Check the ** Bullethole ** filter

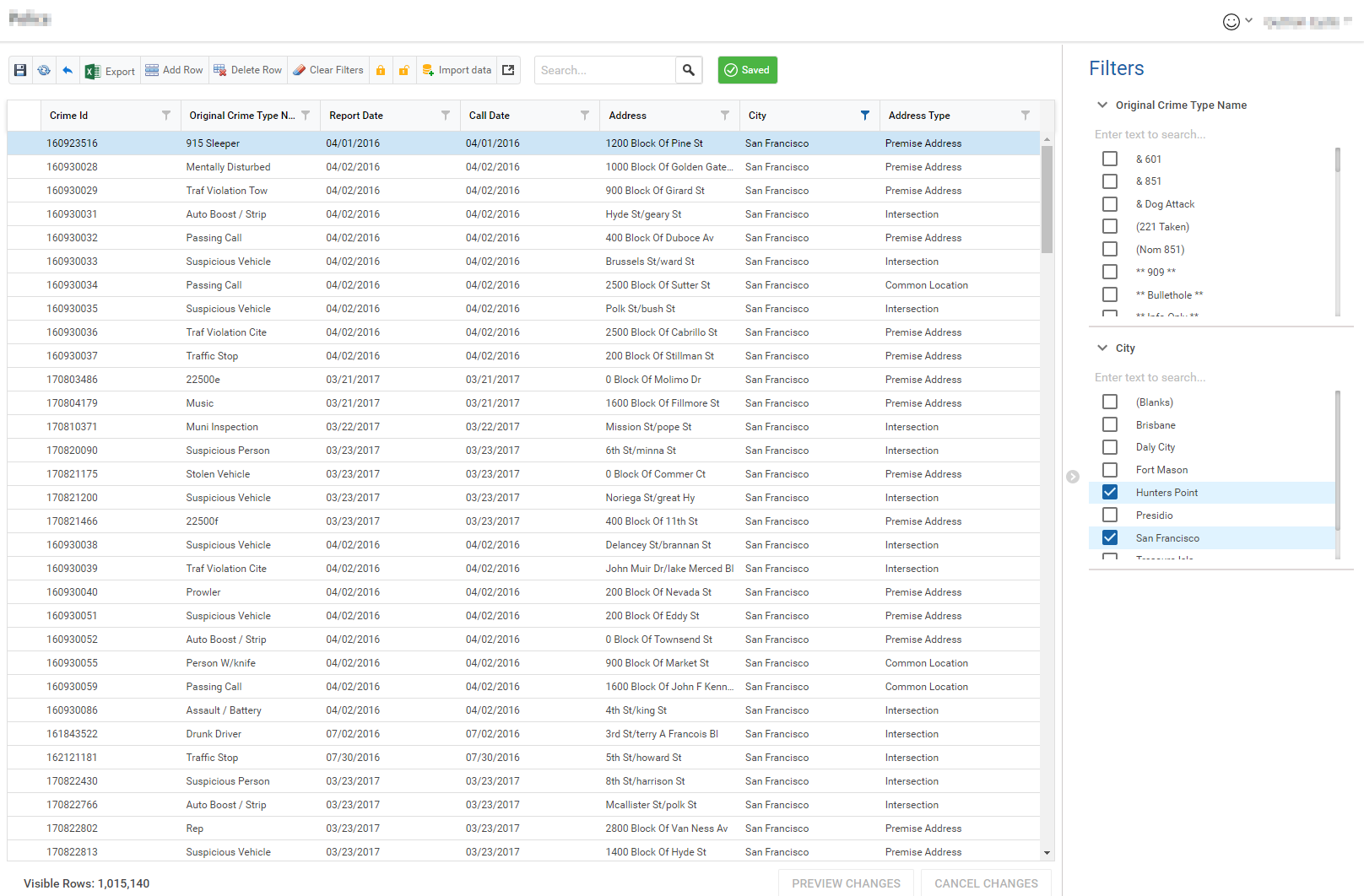tap(1110, 294)
